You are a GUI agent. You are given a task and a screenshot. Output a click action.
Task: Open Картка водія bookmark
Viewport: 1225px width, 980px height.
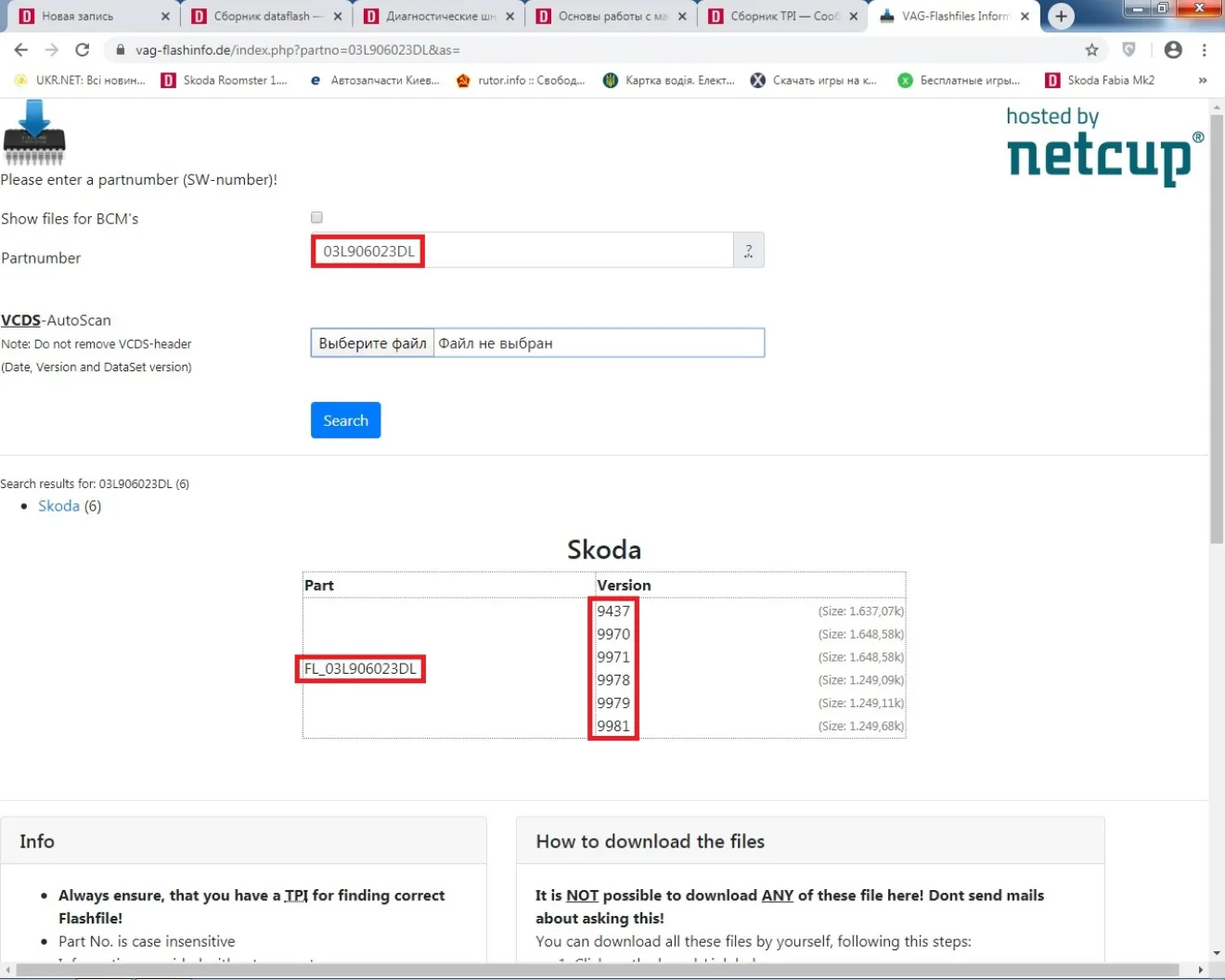669,81
